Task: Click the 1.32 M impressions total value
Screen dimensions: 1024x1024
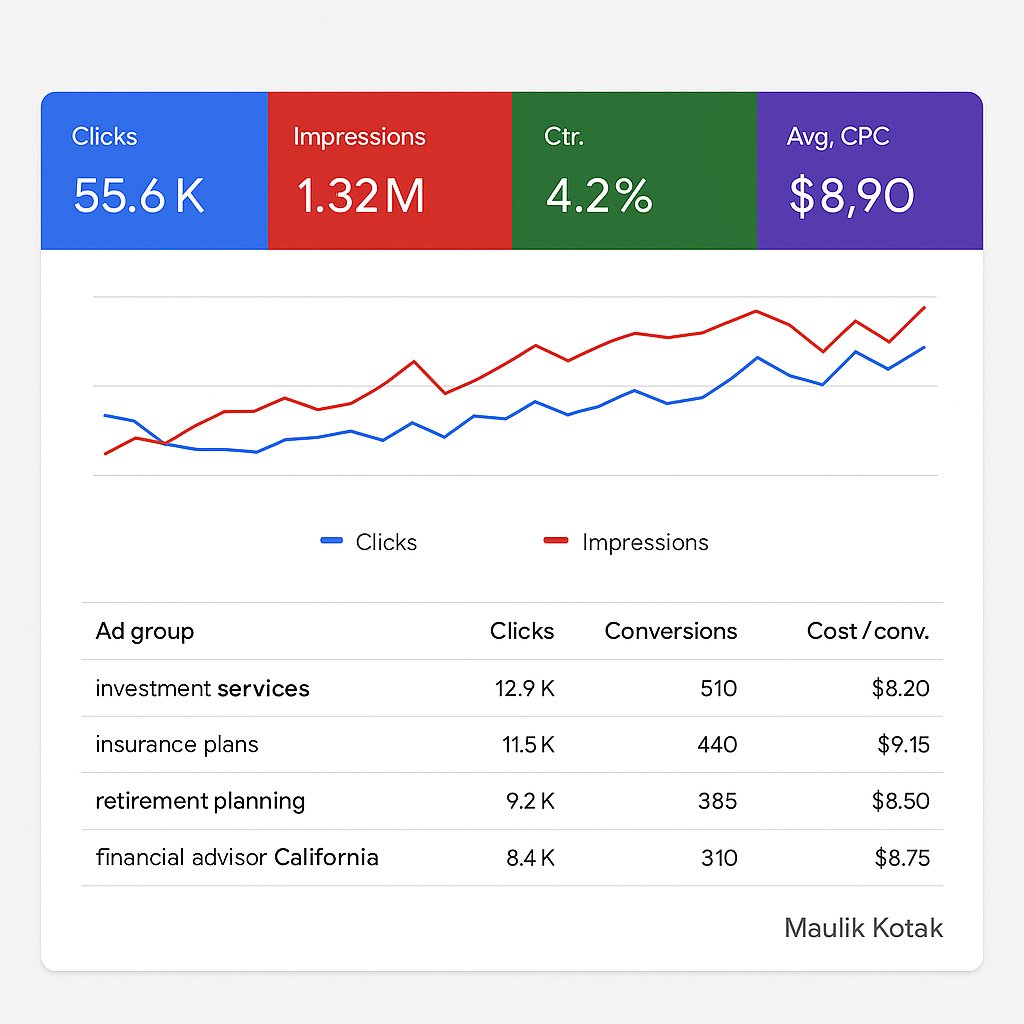Action: coord(360,196)
